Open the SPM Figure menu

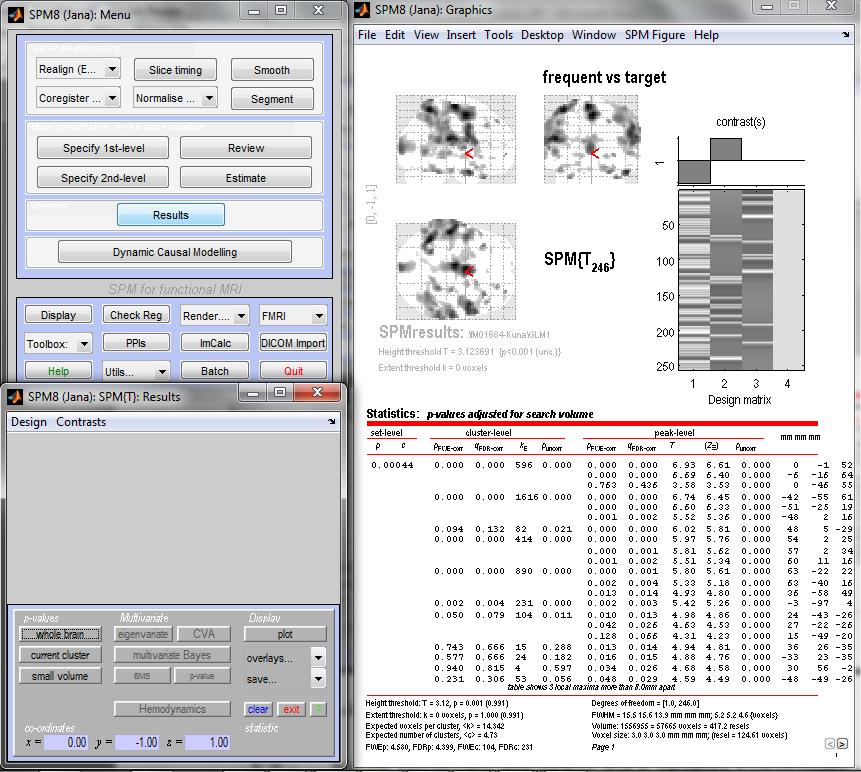pos(655,35)
